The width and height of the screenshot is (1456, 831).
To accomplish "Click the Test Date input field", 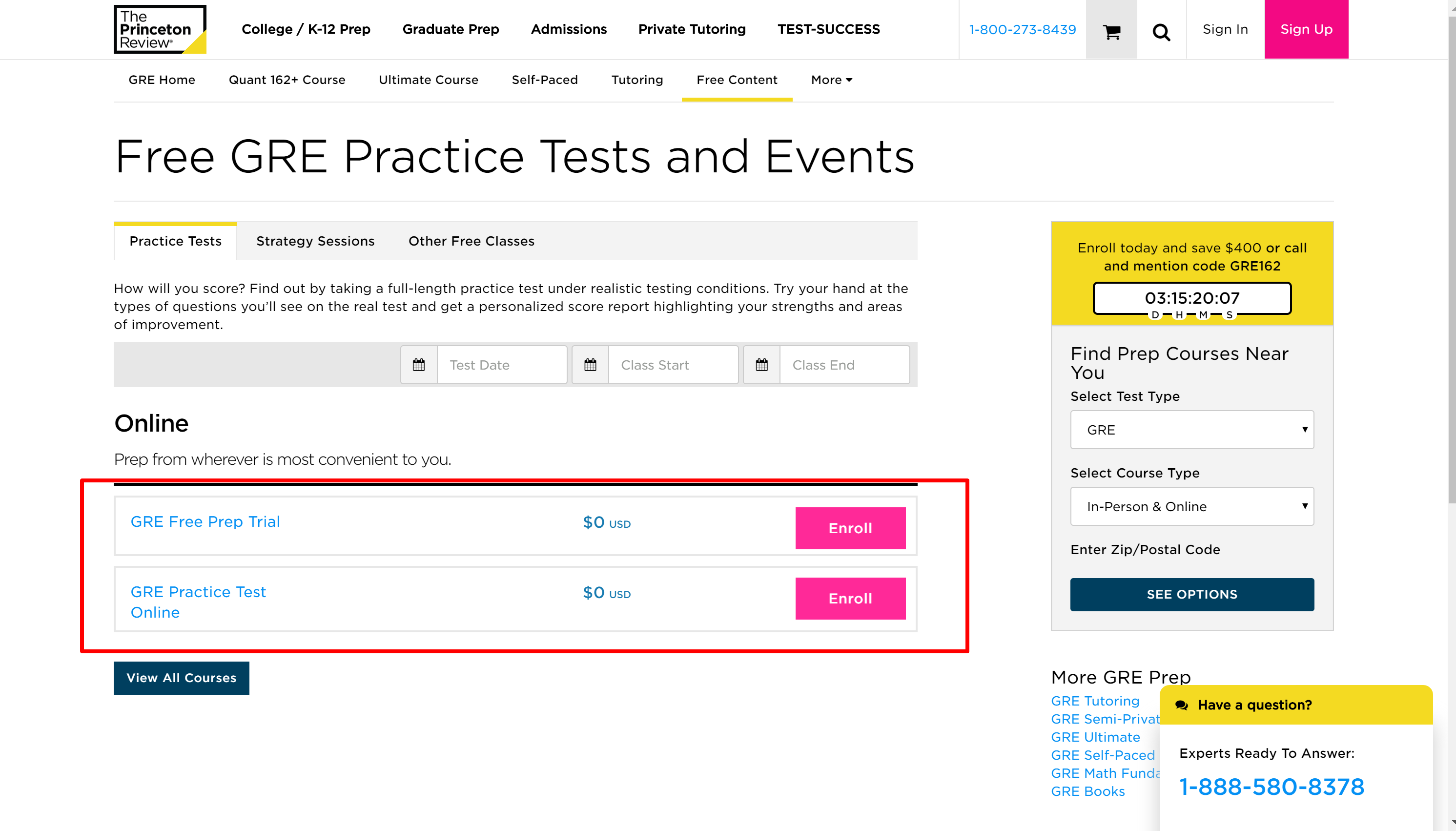I will [x=501, y=365].
